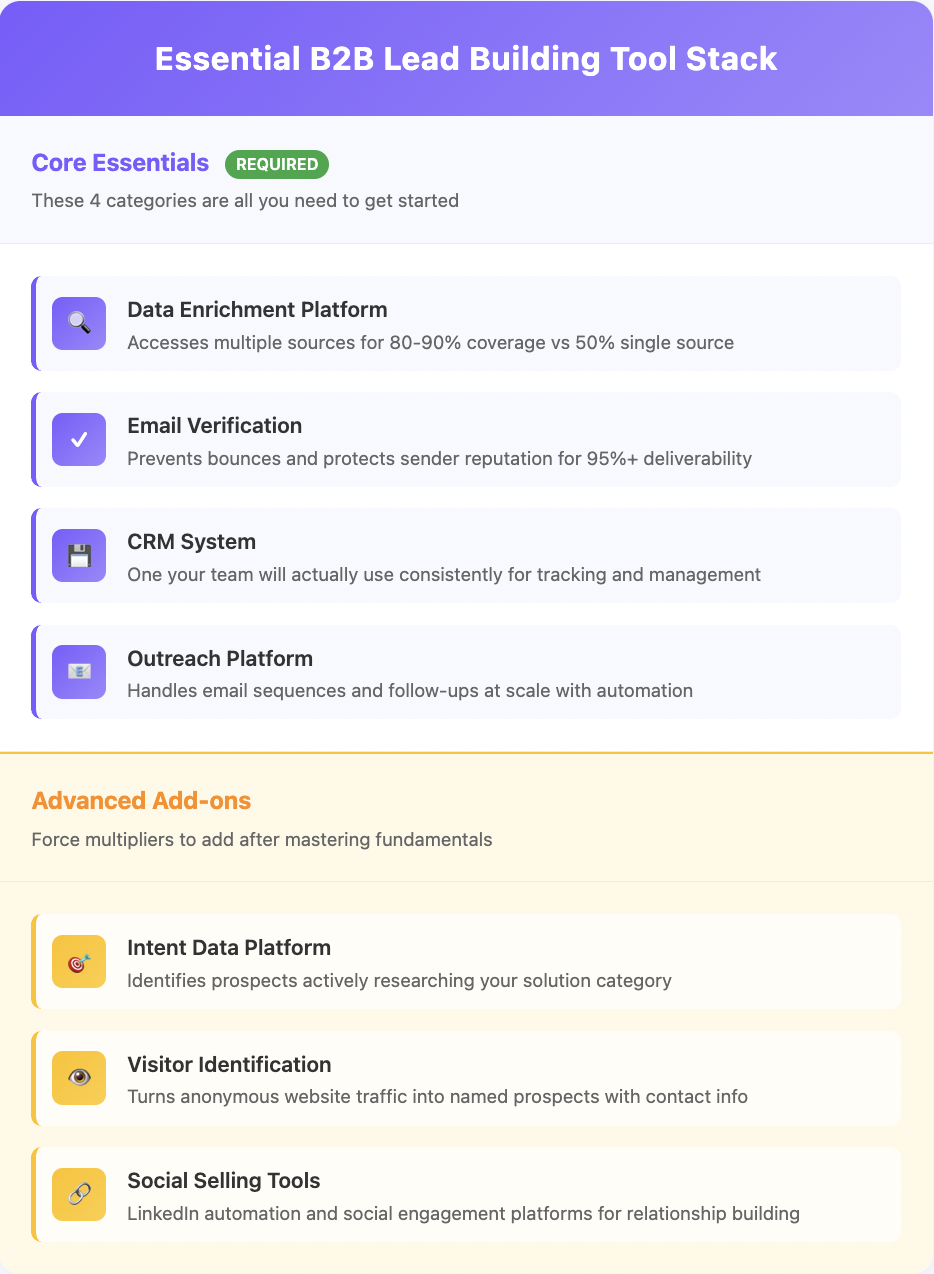Select the Visitor Identification card title
Screen dimensions: 934x1274
[x=229, y=1064]
